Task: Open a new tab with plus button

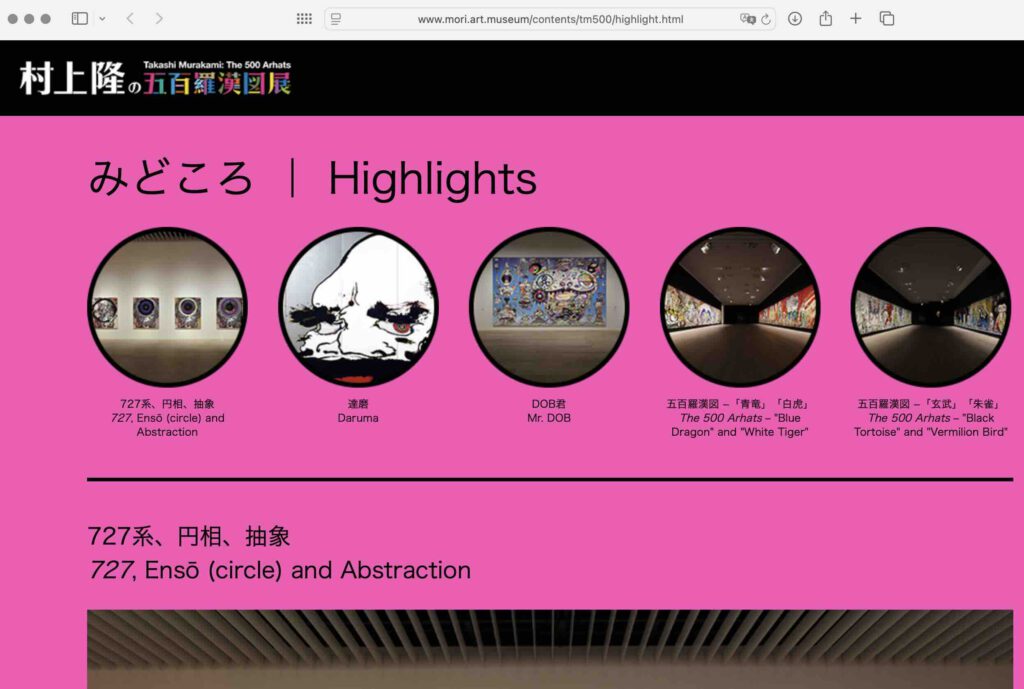Action: 856,19
